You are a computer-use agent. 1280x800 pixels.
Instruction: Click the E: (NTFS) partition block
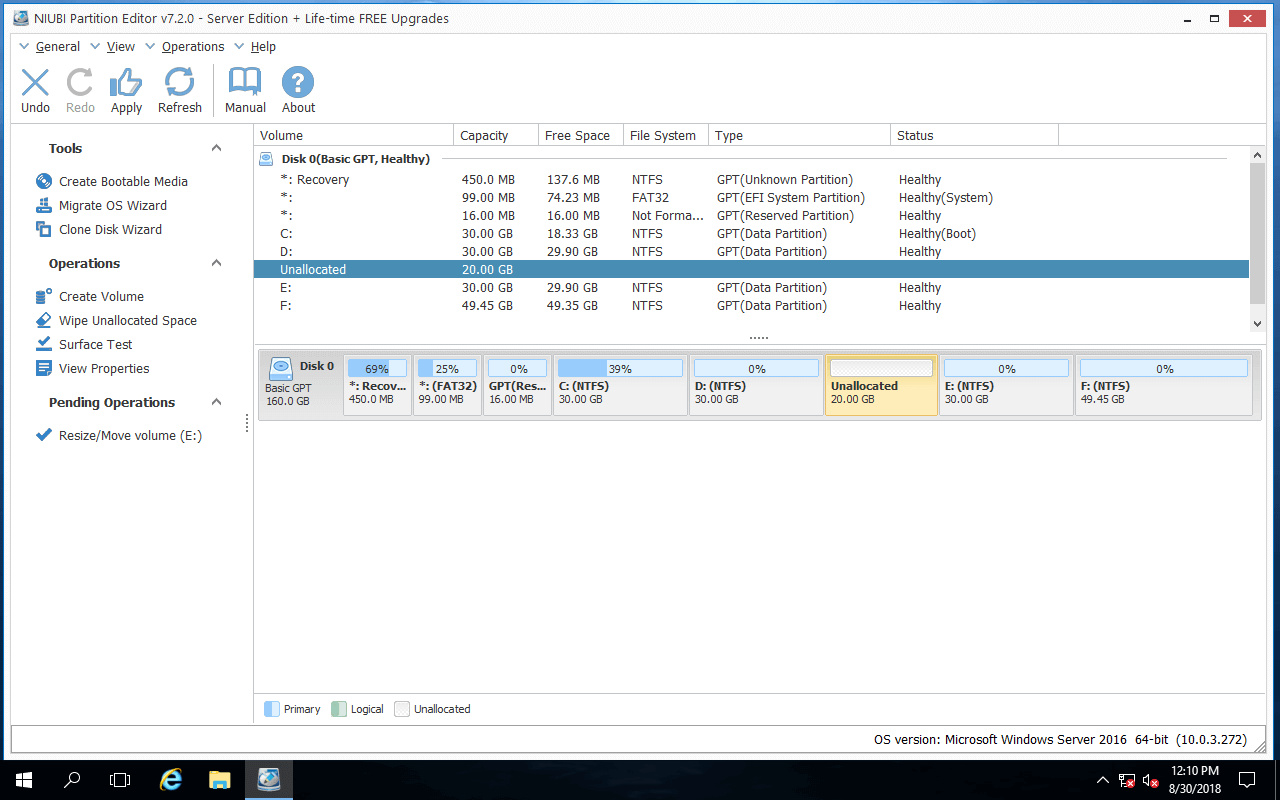click(1006, 384)
